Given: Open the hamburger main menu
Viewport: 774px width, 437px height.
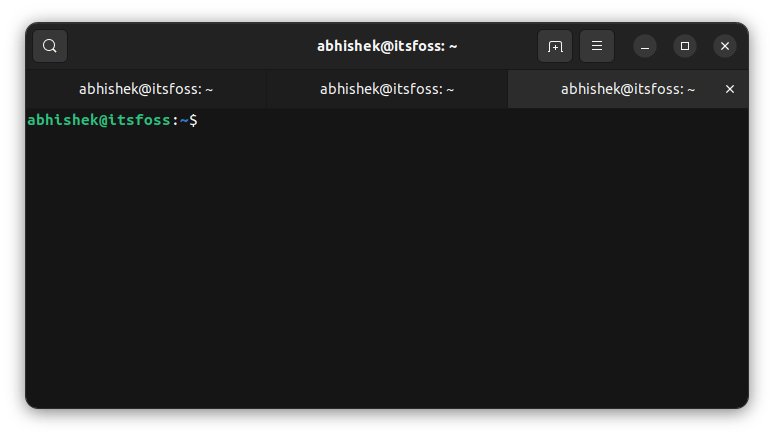Looking at the screenshot, I should [597, 46].
